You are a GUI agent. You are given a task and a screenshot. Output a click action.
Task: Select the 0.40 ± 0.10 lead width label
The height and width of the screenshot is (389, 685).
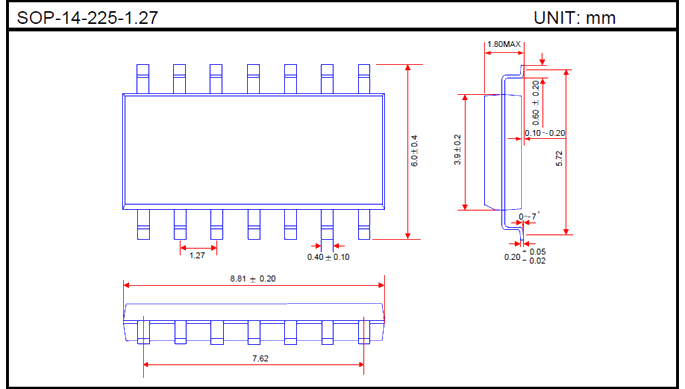pyautogui.click(x=328, y=257)
